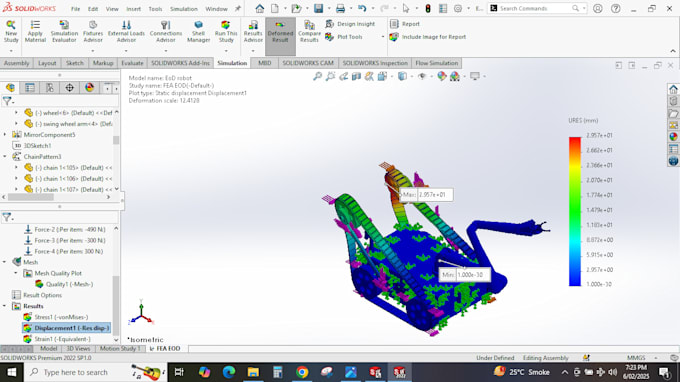
Task: Select the DimXpertManager tab
Action: [x=69, y=88]
